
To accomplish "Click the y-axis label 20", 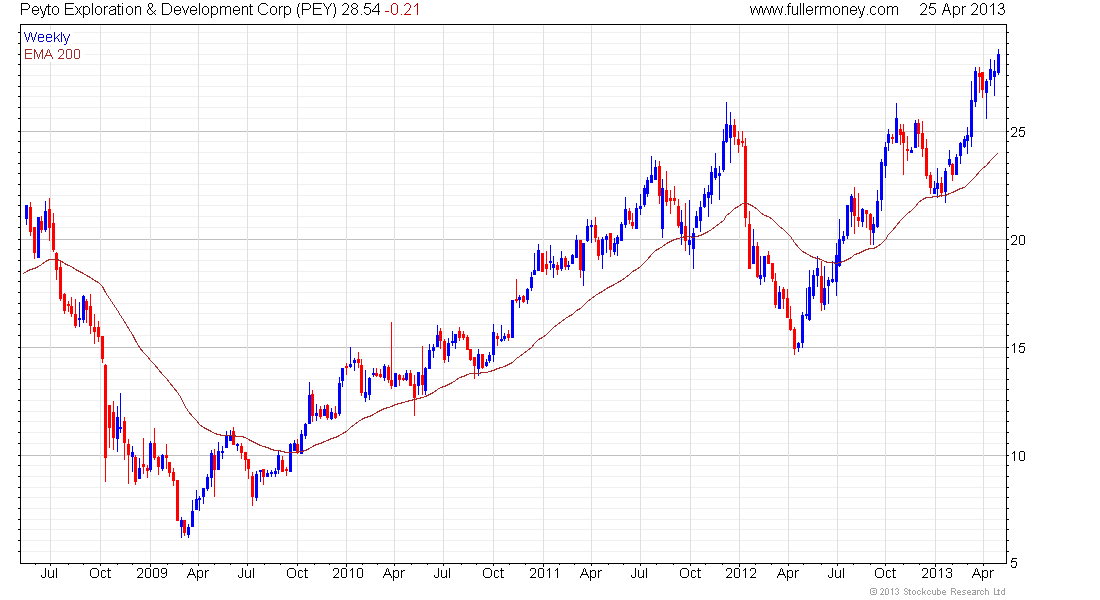I will pyautogui.click(x=1018, y=240).
